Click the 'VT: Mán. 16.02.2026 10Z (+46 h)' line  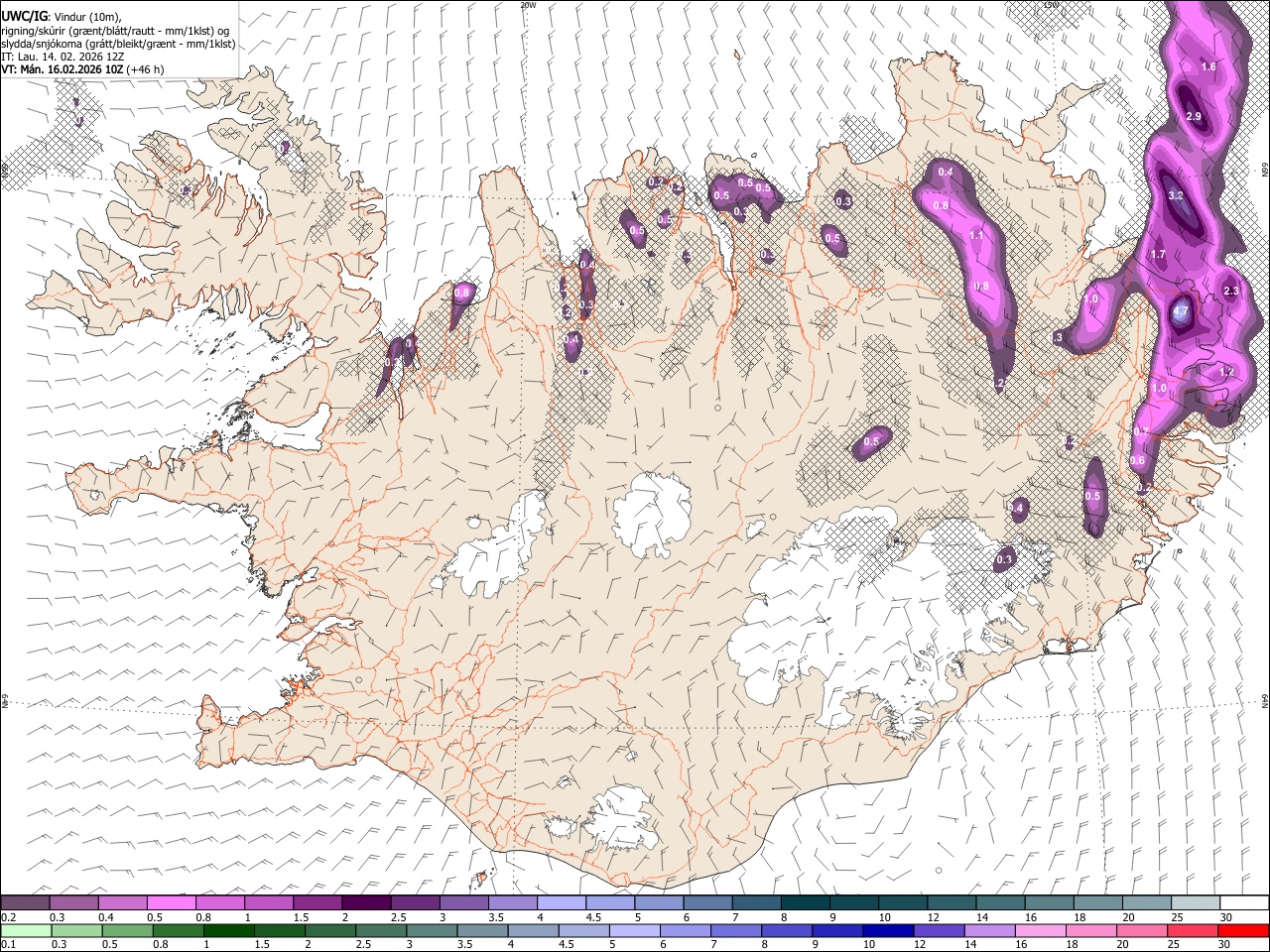click(82, 69)
